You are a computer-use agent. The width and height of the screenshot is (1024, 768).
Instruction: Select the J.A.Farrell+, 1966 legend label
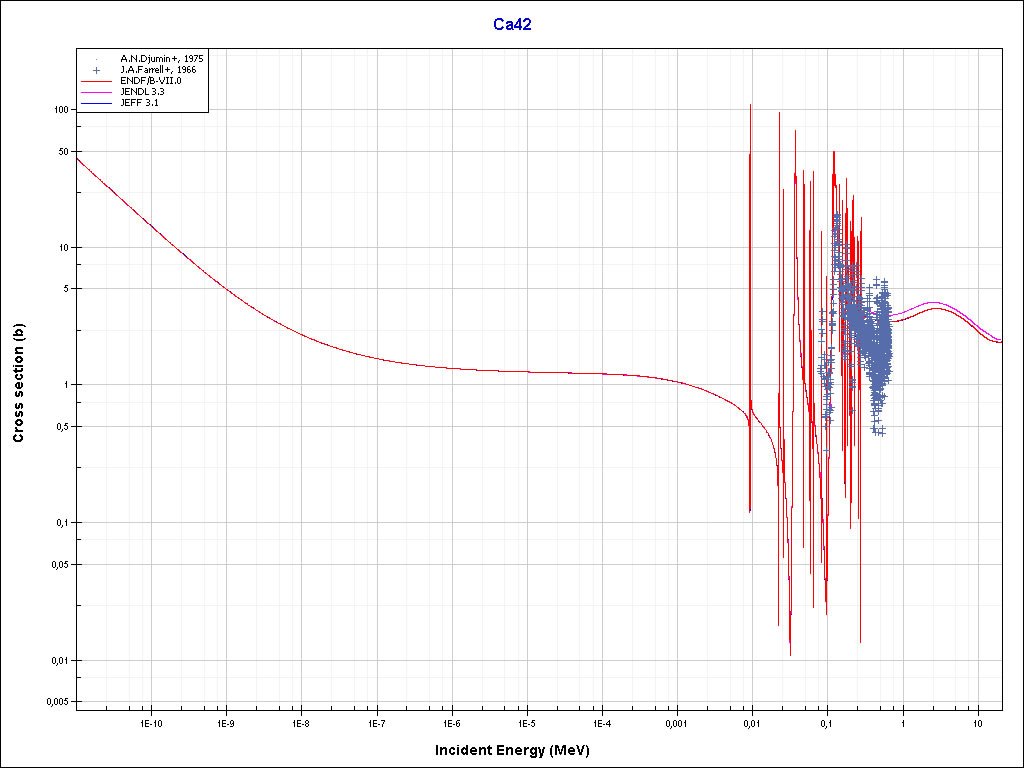(159, 70)
